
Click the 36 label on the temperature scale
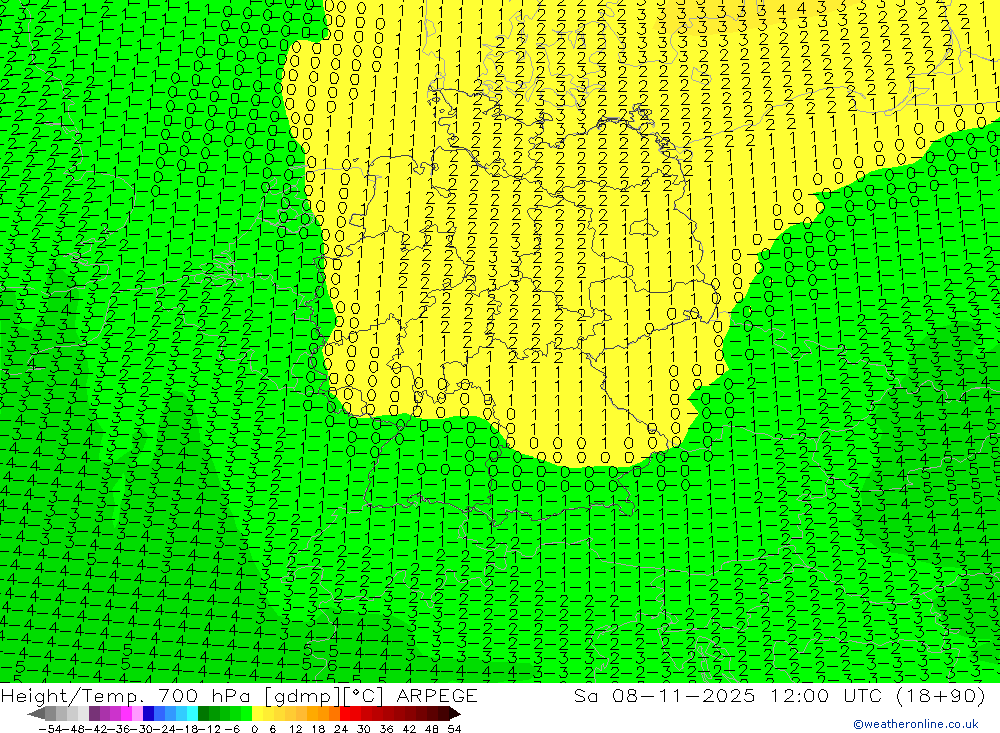coord(386,728)
